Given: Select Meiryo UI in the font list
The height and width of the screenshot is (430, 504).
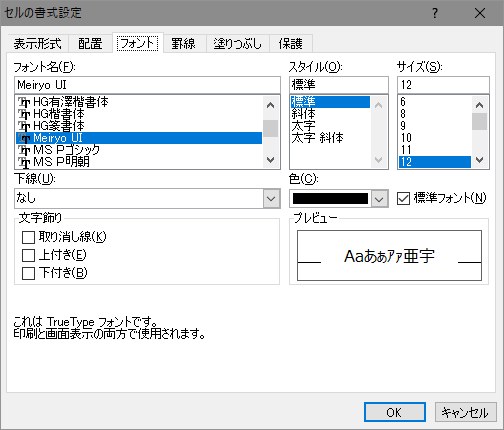Looking at the screenshot, I should tap(139, 138).
